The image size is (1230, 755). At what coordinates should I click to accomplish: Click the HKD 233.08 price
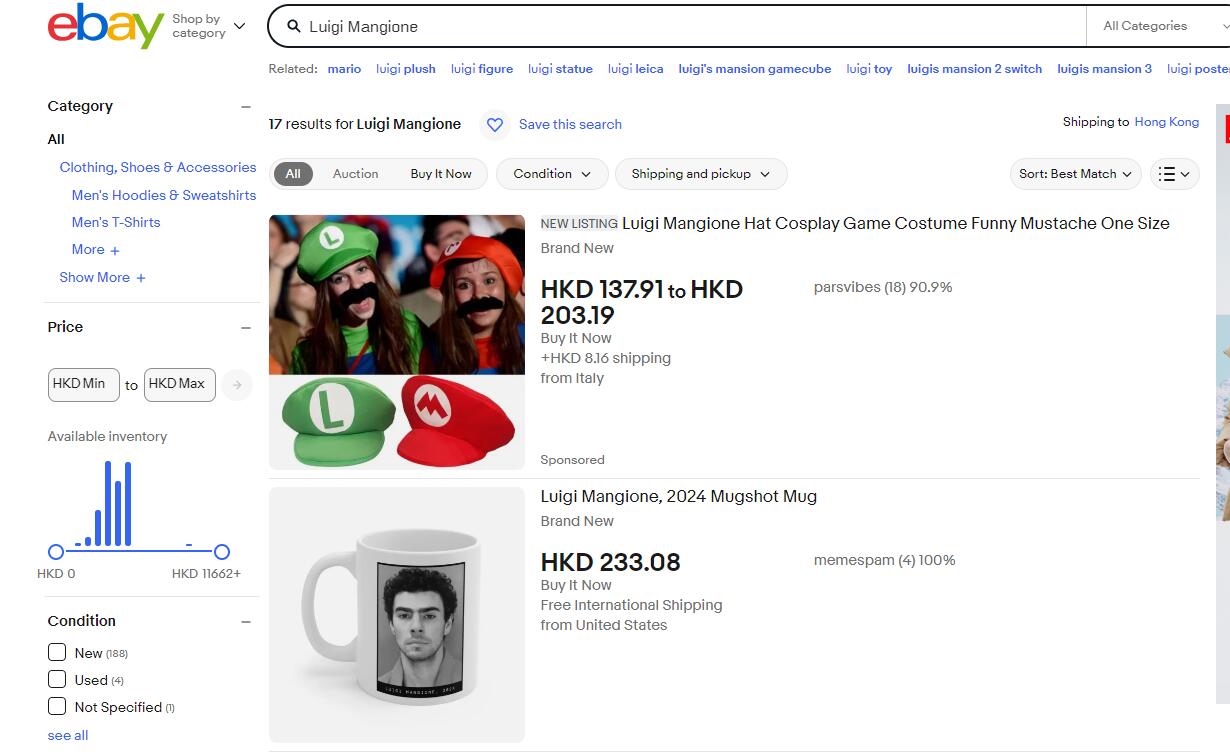tap(611, 562)
